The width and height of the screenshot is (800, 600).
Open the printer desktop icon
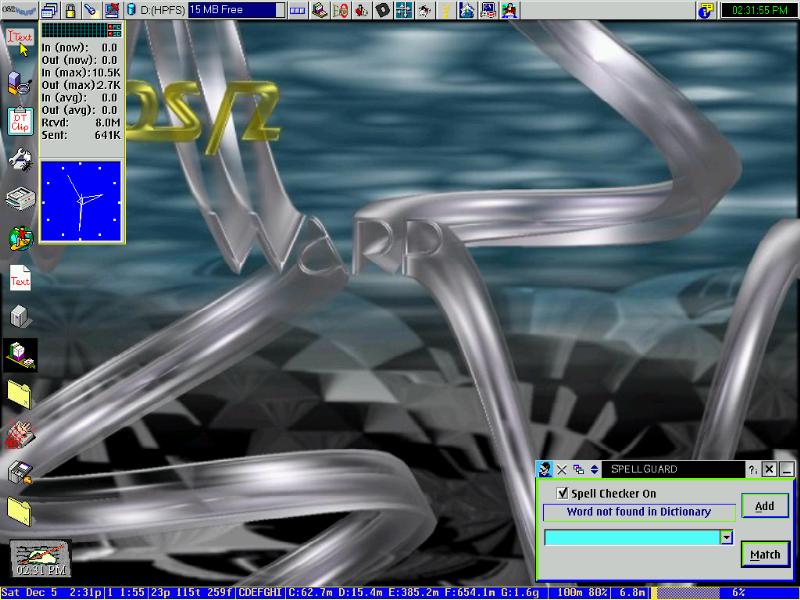pyautogui.click(x=20, y=198)
